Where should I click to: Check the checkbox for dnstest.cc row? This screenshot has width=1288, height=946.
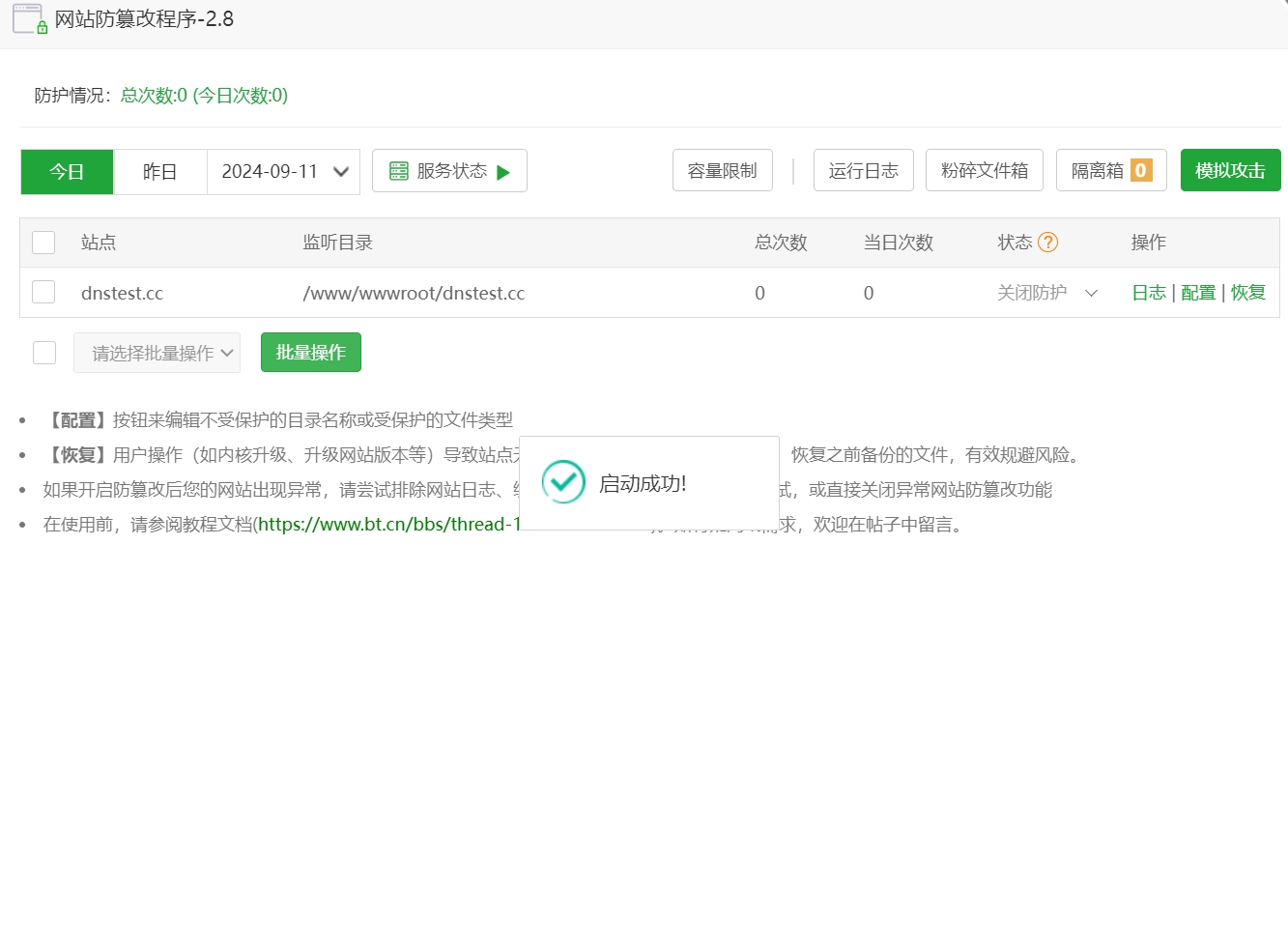pos(43,293)
